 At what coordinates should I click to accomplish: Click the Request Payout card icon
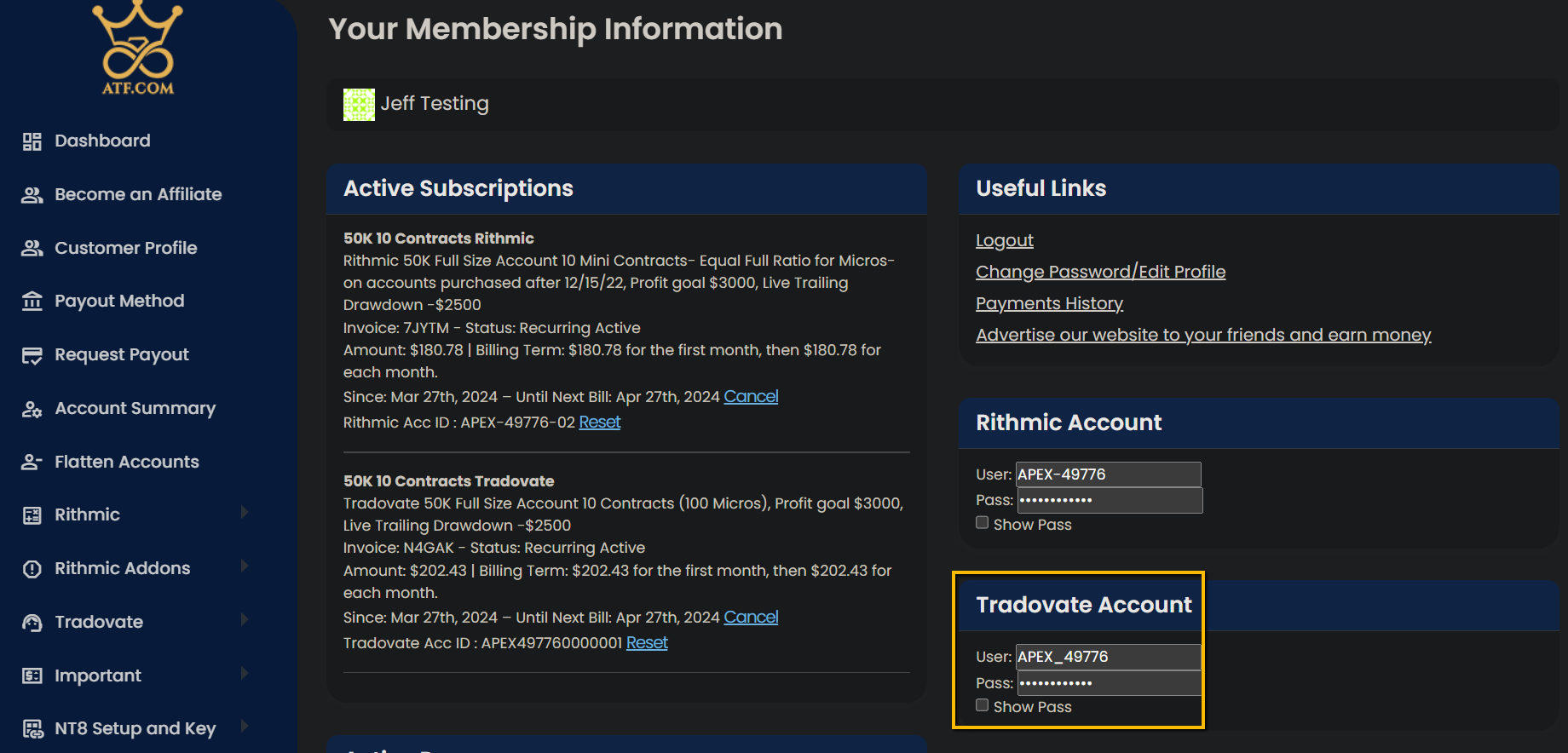(32, 355)
